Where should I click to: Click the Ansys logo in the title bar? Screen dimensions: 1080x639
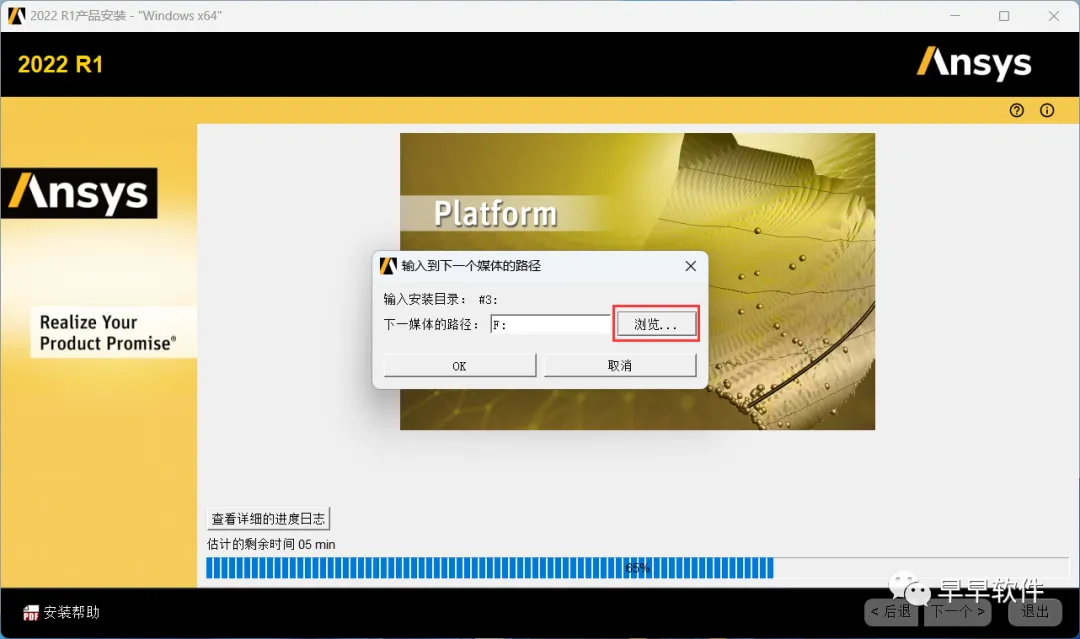17,16
